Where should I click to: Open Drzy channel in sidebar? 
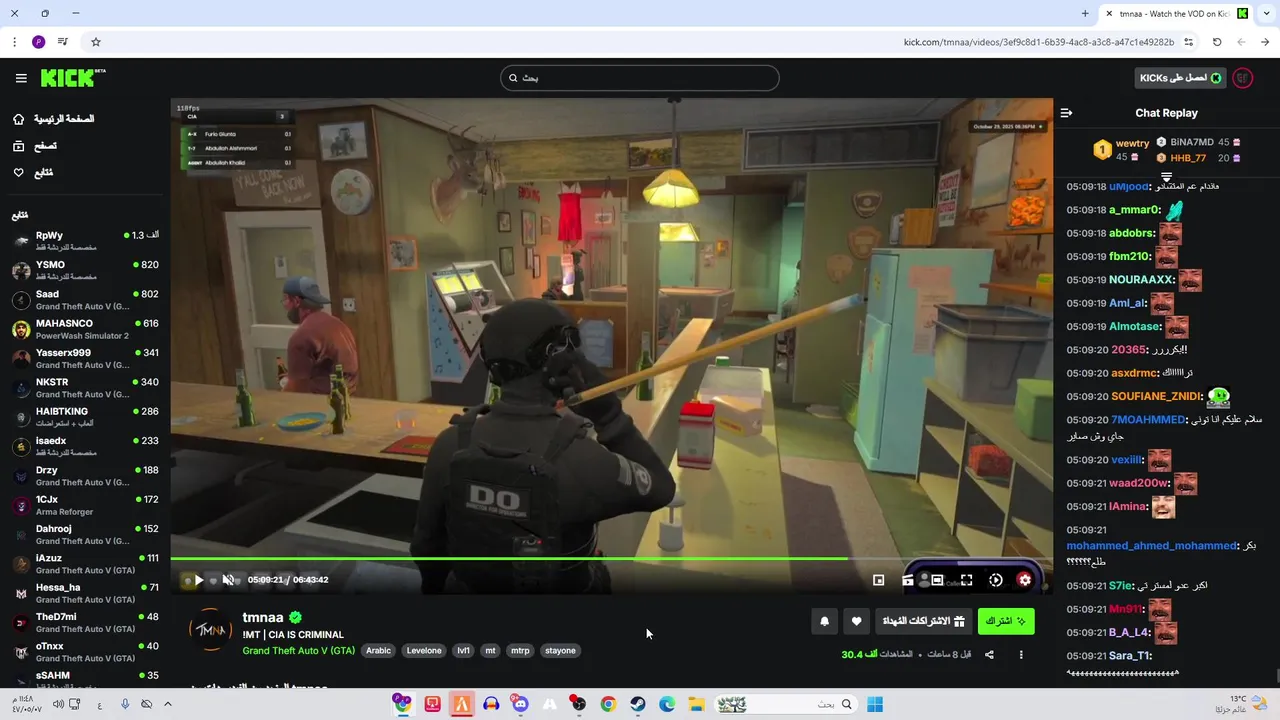click(85, 475)
